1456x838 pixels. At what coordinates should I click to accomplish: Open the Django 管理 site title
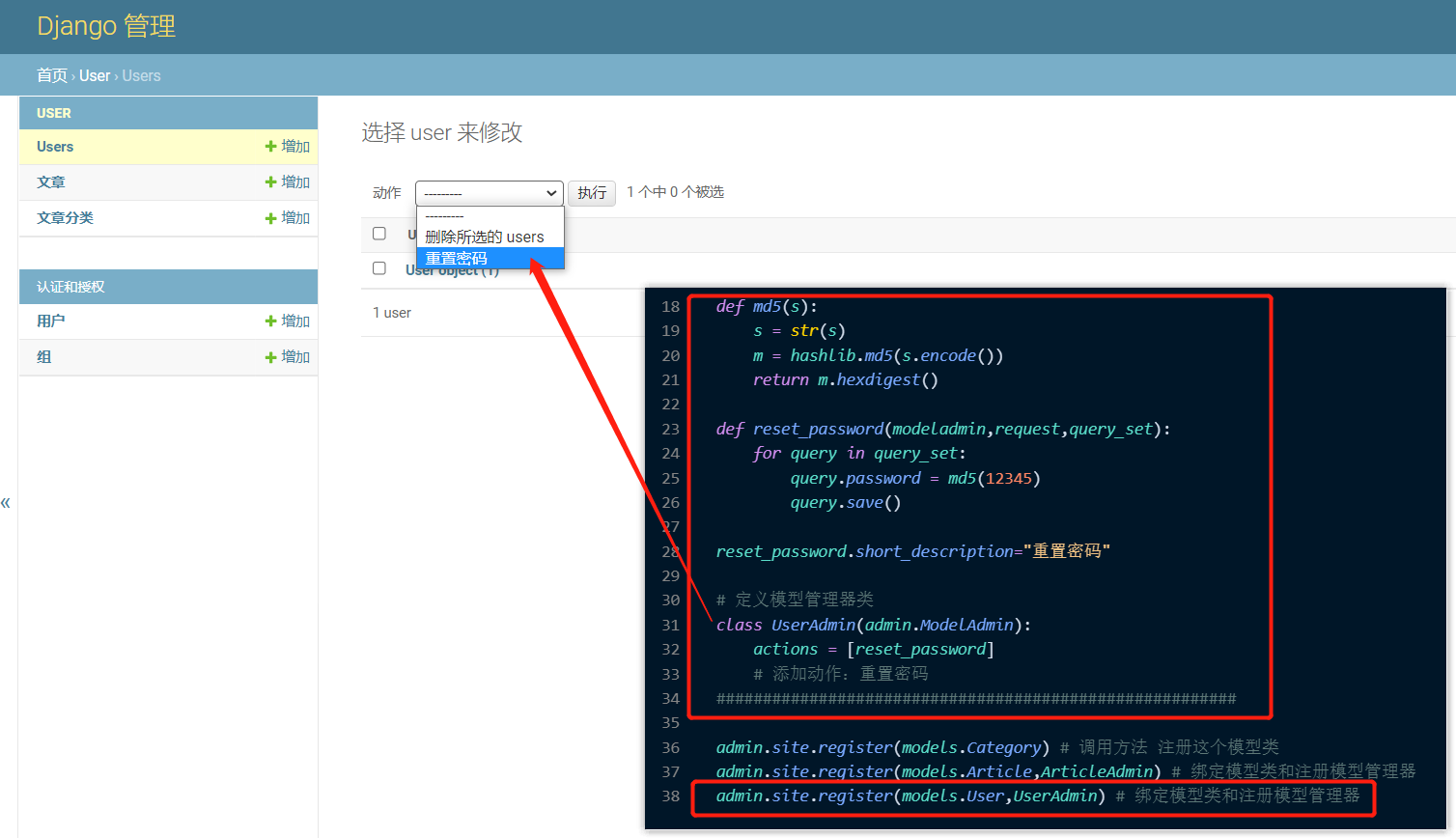pos(106,26)
